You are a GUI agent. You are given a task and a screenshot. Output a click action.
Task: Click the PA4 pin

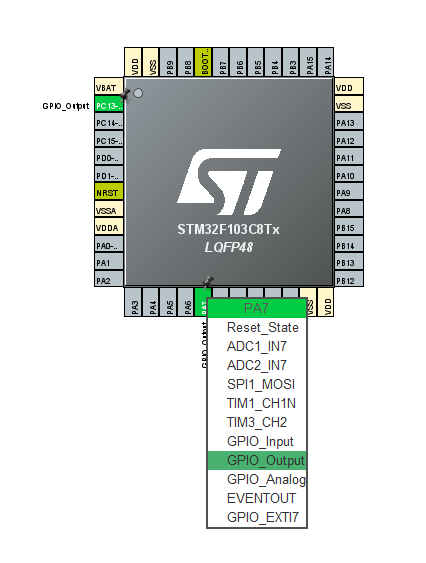(151, 302)
